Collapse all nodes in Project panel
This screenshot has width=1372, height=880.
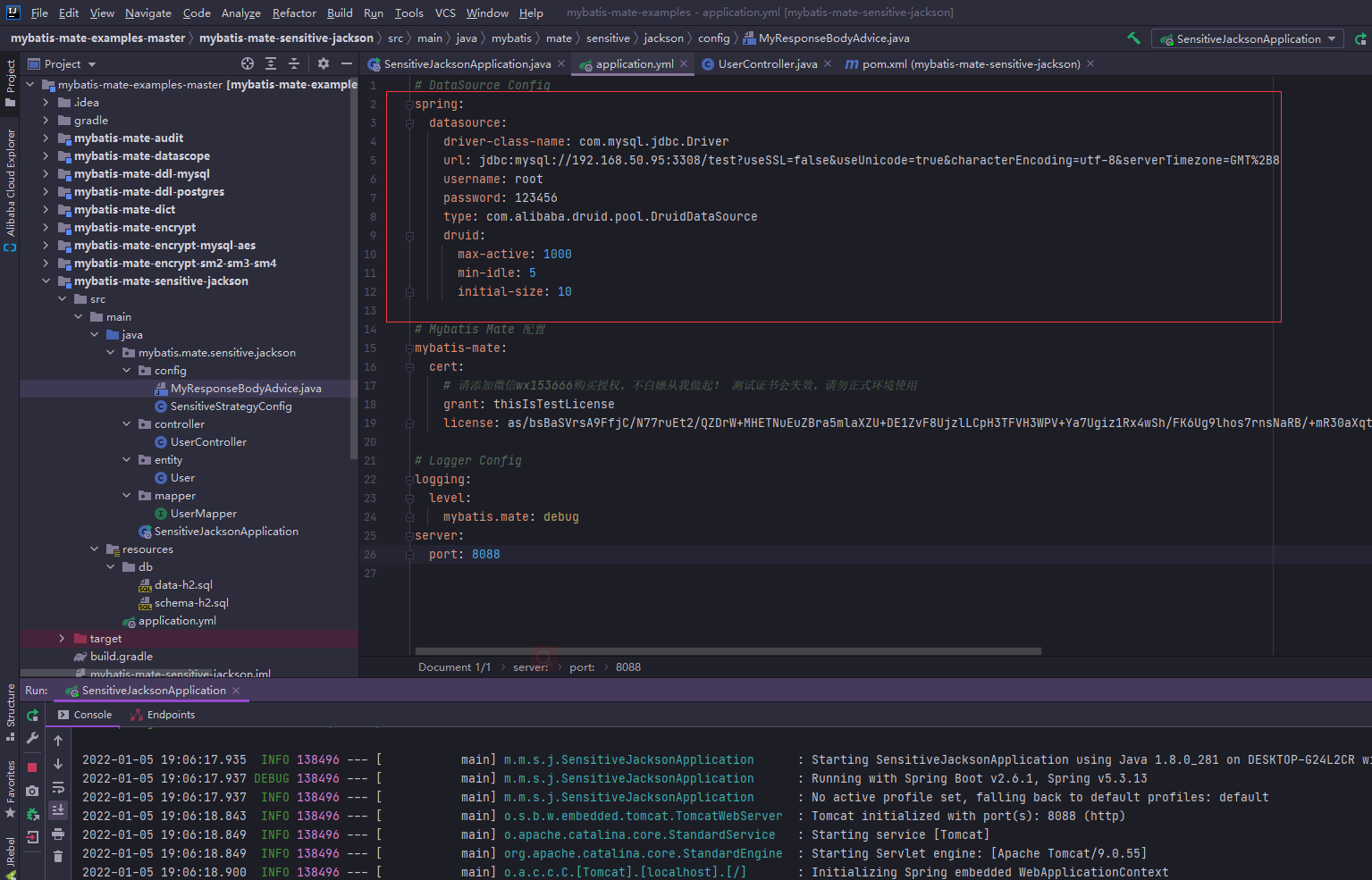tap(294, 63)
